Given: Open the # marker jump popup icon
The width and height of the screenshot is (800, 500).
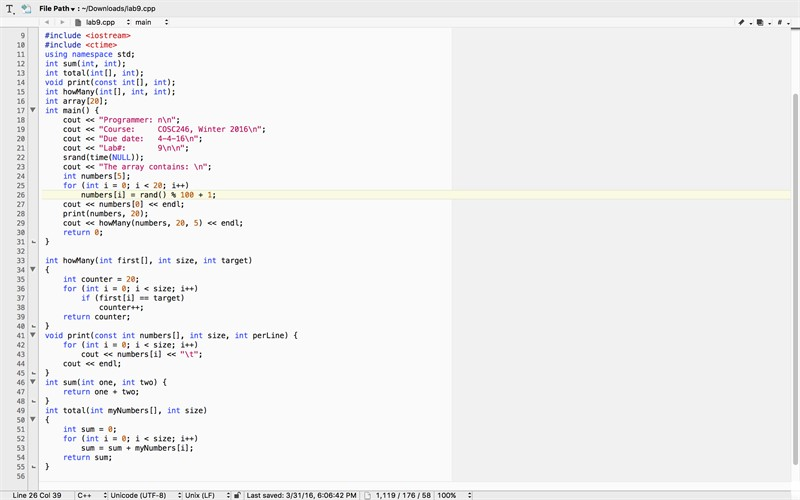Looking at the screenshot, I should pyautogui.click(x=783, y=22).
